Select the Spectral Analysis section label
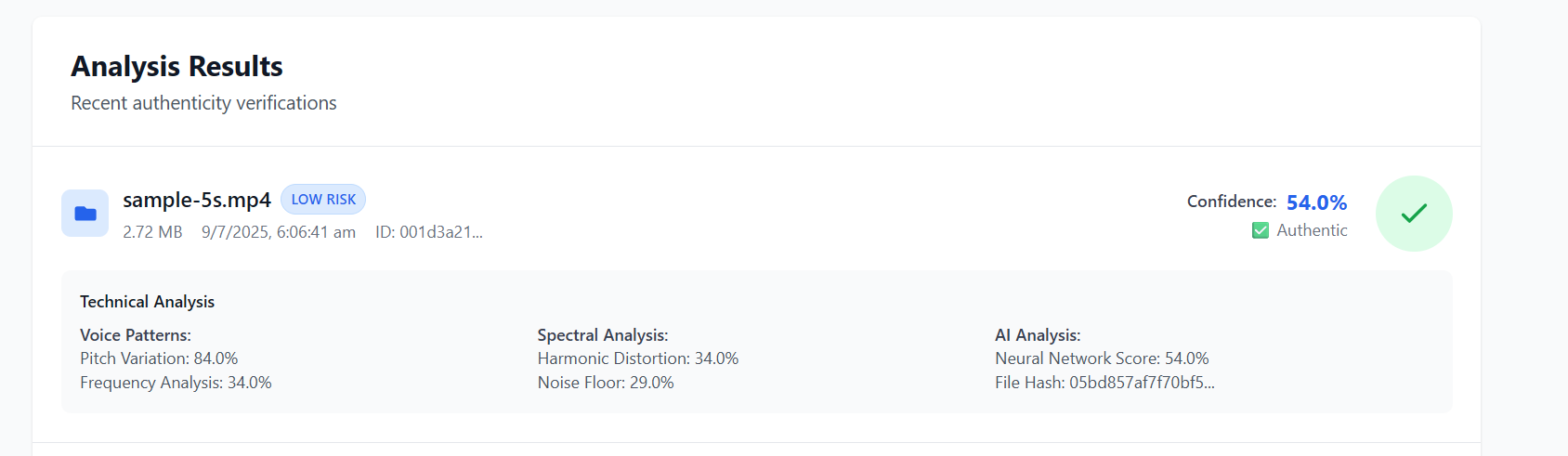 603,335
